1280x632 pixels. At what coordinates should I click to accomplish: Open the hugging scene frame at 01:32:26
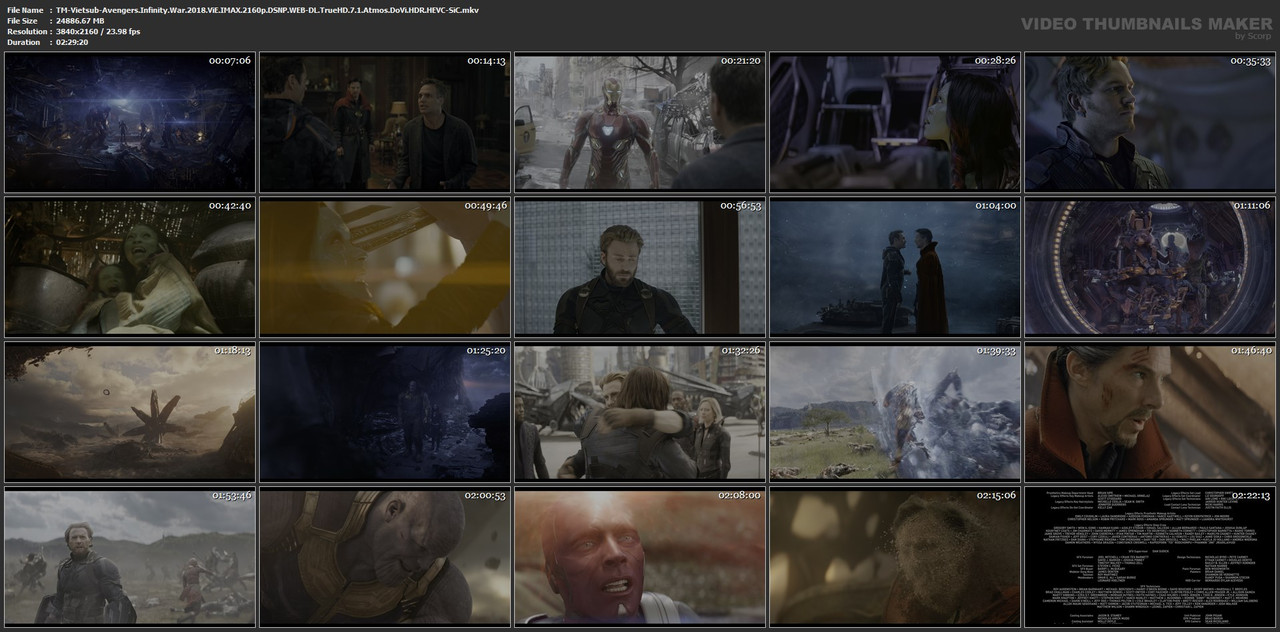click(x=640, y=412)
